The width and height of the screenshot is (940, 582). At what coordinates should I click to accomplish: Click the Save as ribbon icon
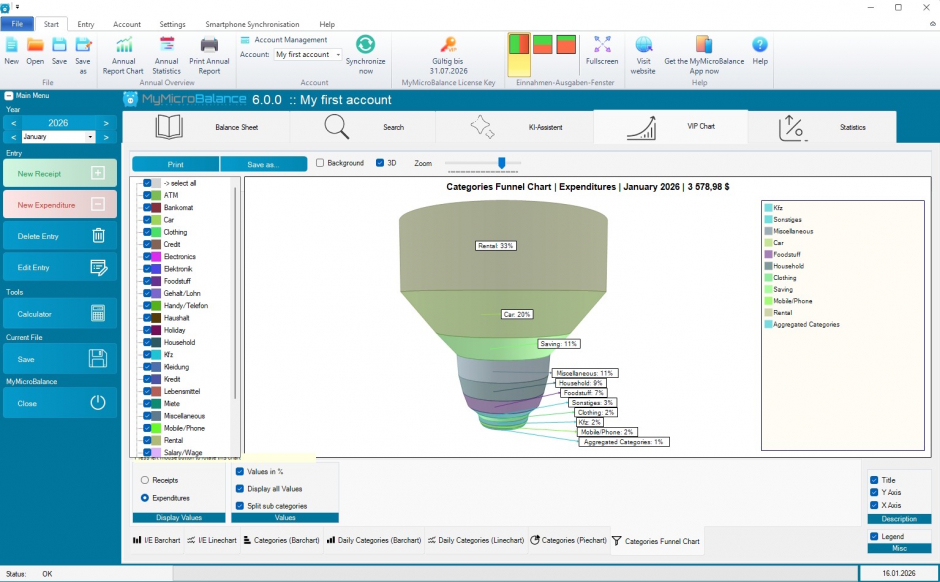(x=83, y=45)
